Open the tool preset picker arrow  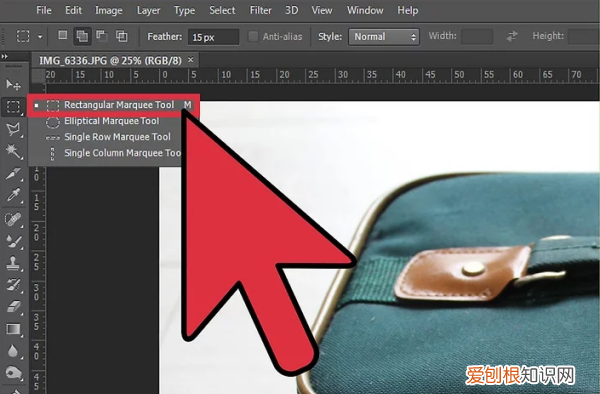[40, 37]
